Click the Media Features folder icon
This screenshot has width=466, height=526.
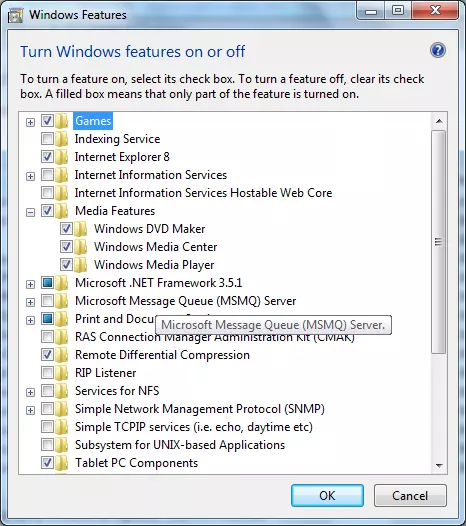[61, 211]
